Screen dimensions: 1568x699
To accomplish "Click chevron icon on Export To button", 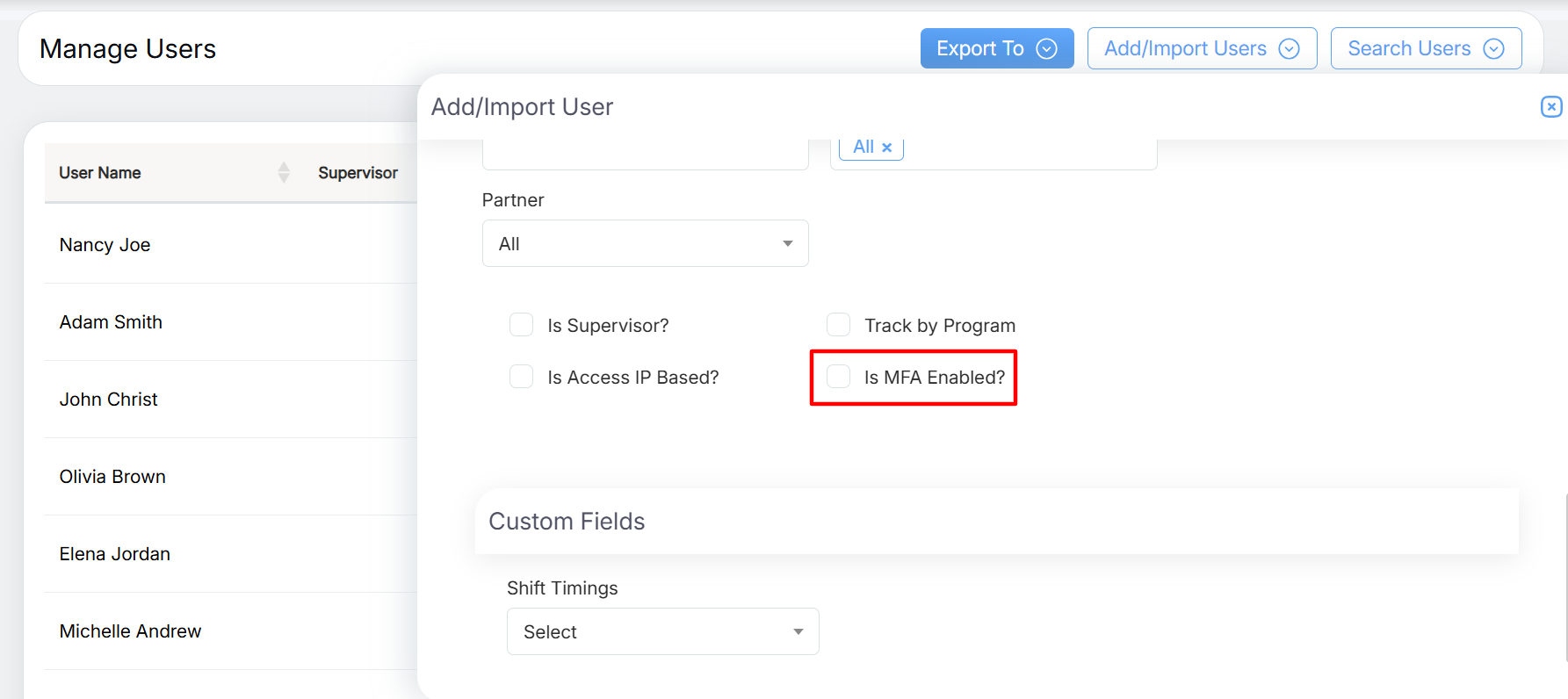I will point(1046,48).
